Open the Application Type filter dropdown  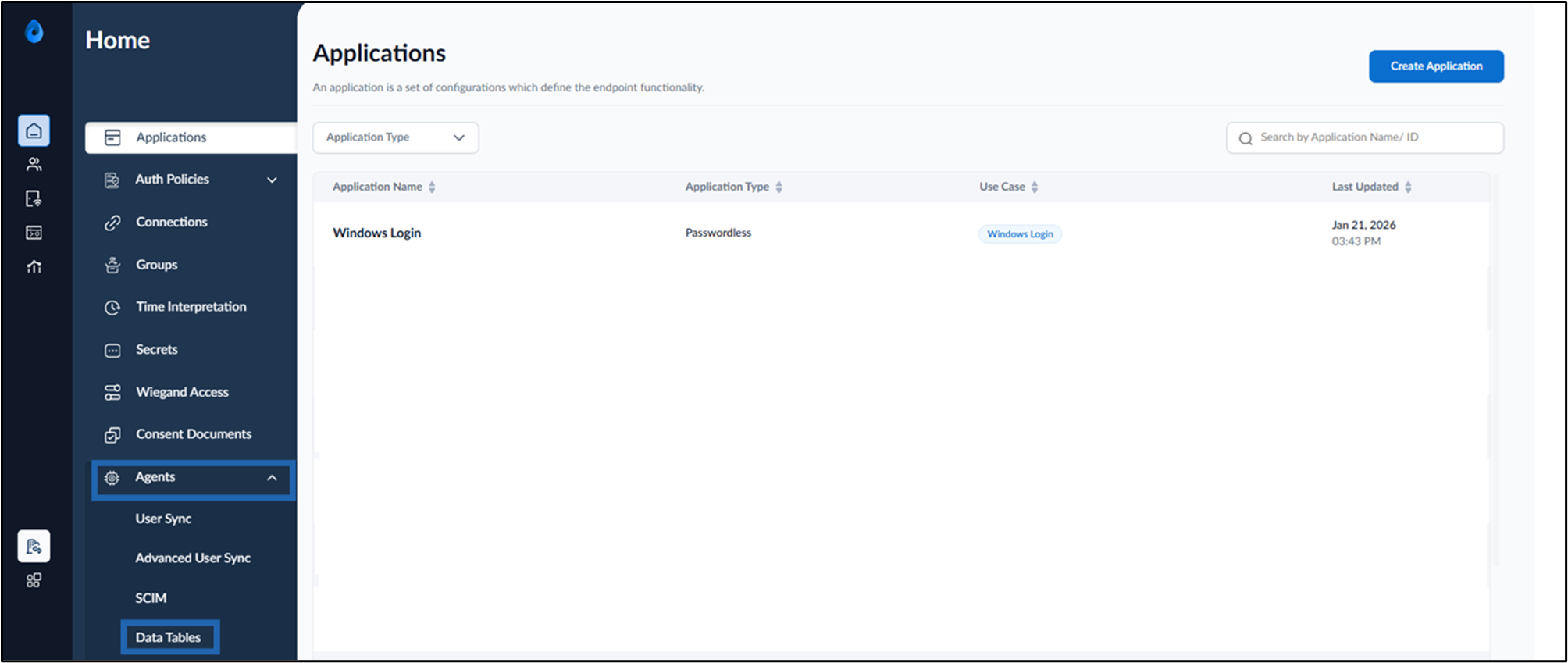[396, 137]
